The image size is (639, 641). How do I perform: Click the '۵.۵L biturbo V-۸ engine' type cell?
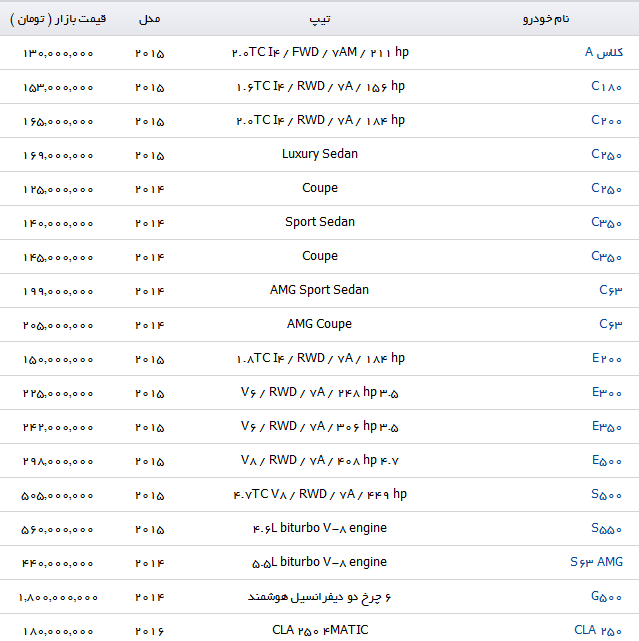coord(320,562)
